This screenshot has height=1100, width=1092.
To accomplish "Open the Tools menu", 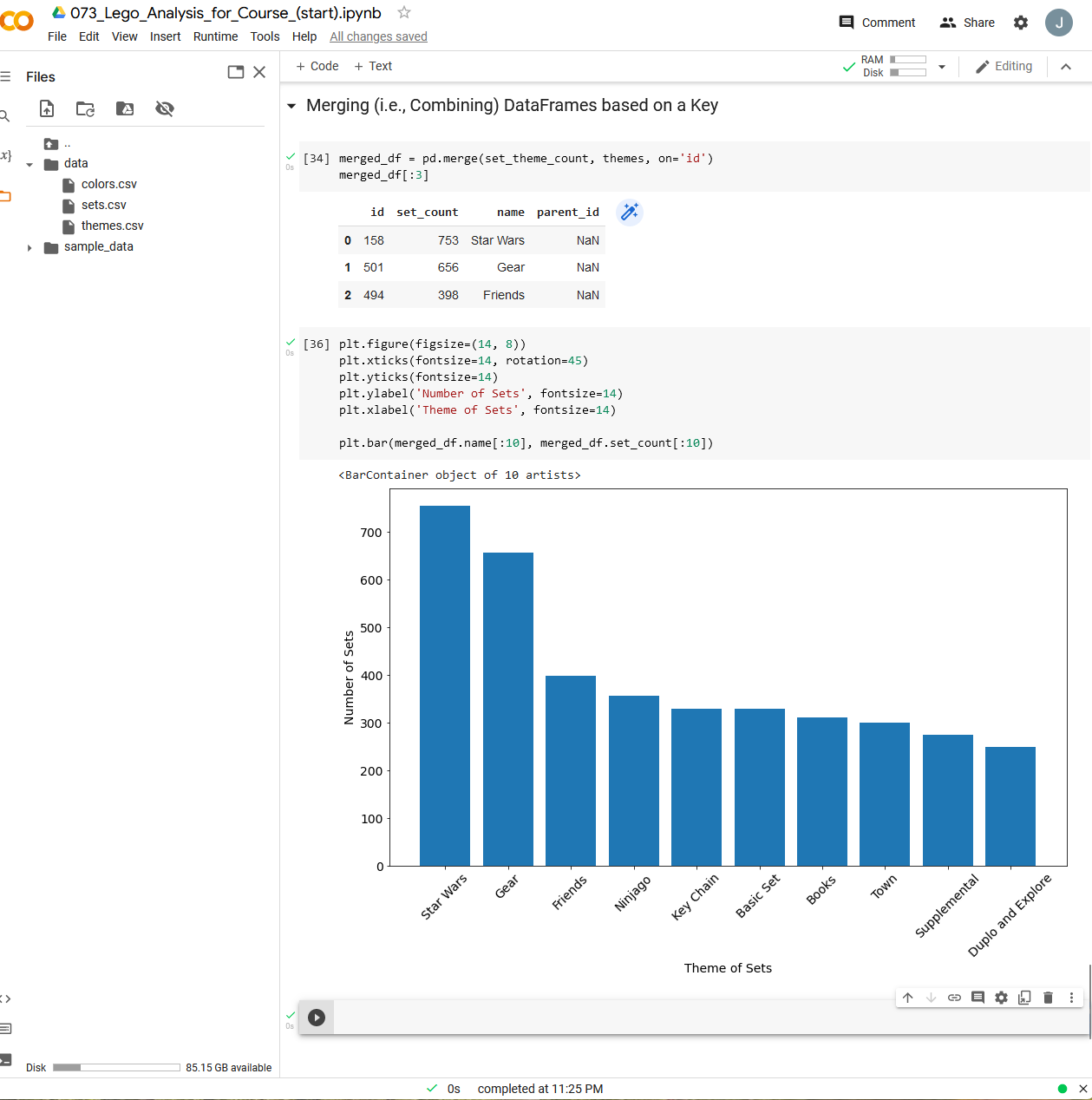I will (x=265, y=36).
